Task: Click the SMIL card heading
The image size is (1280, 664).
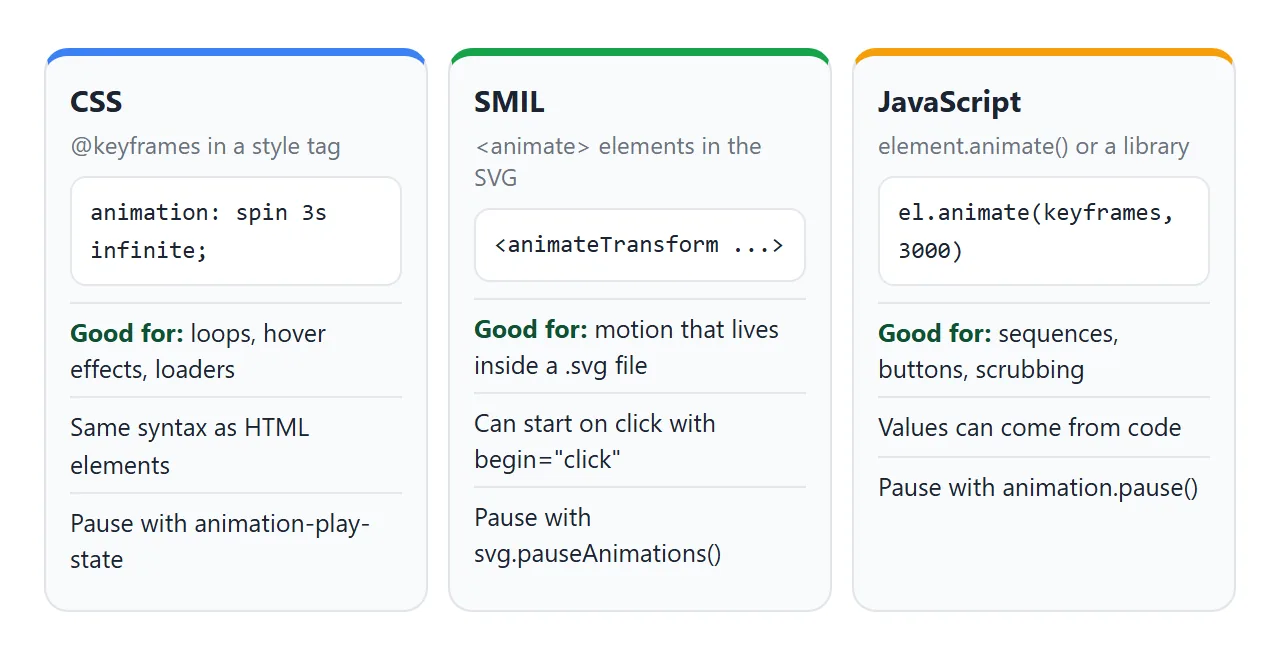Action: coord(509,102)
